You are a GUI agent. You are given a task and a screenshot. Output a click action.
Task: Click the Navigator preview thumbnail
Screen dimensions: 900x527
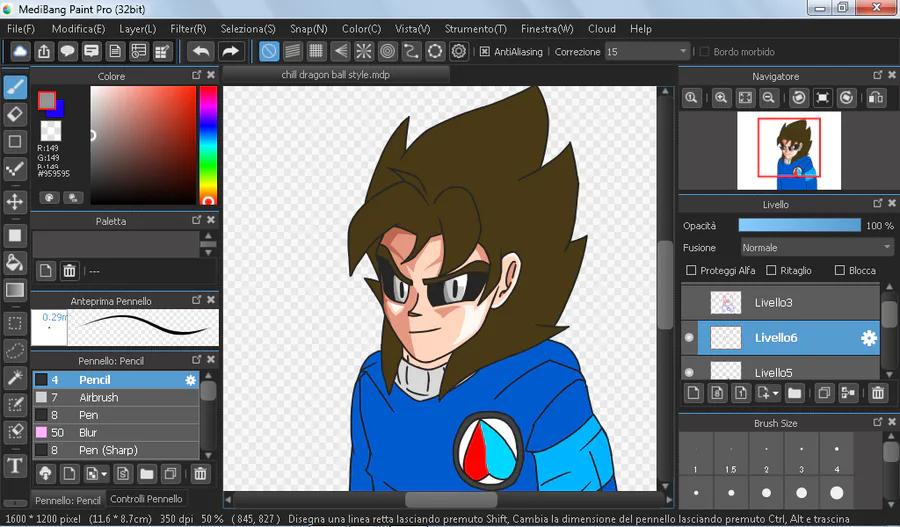[789, 151]
